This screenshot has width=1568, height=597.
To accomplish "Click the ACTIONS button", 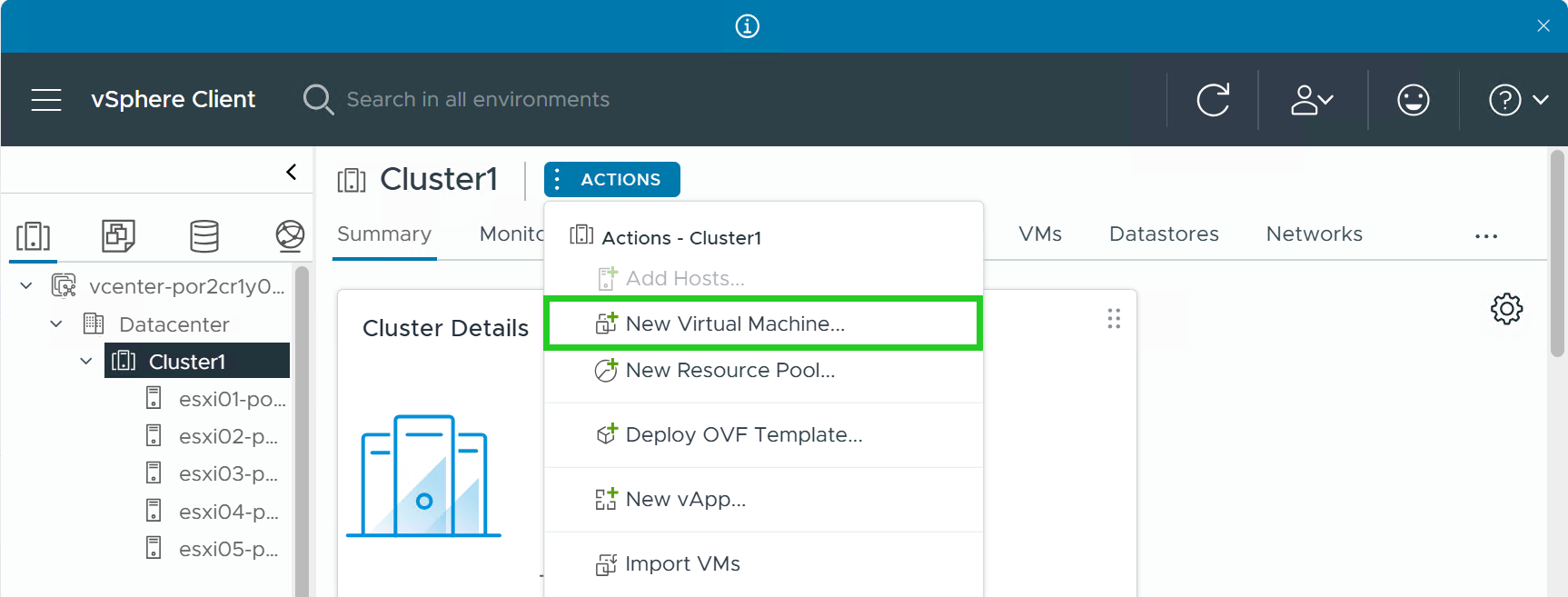I will point(611,180).
